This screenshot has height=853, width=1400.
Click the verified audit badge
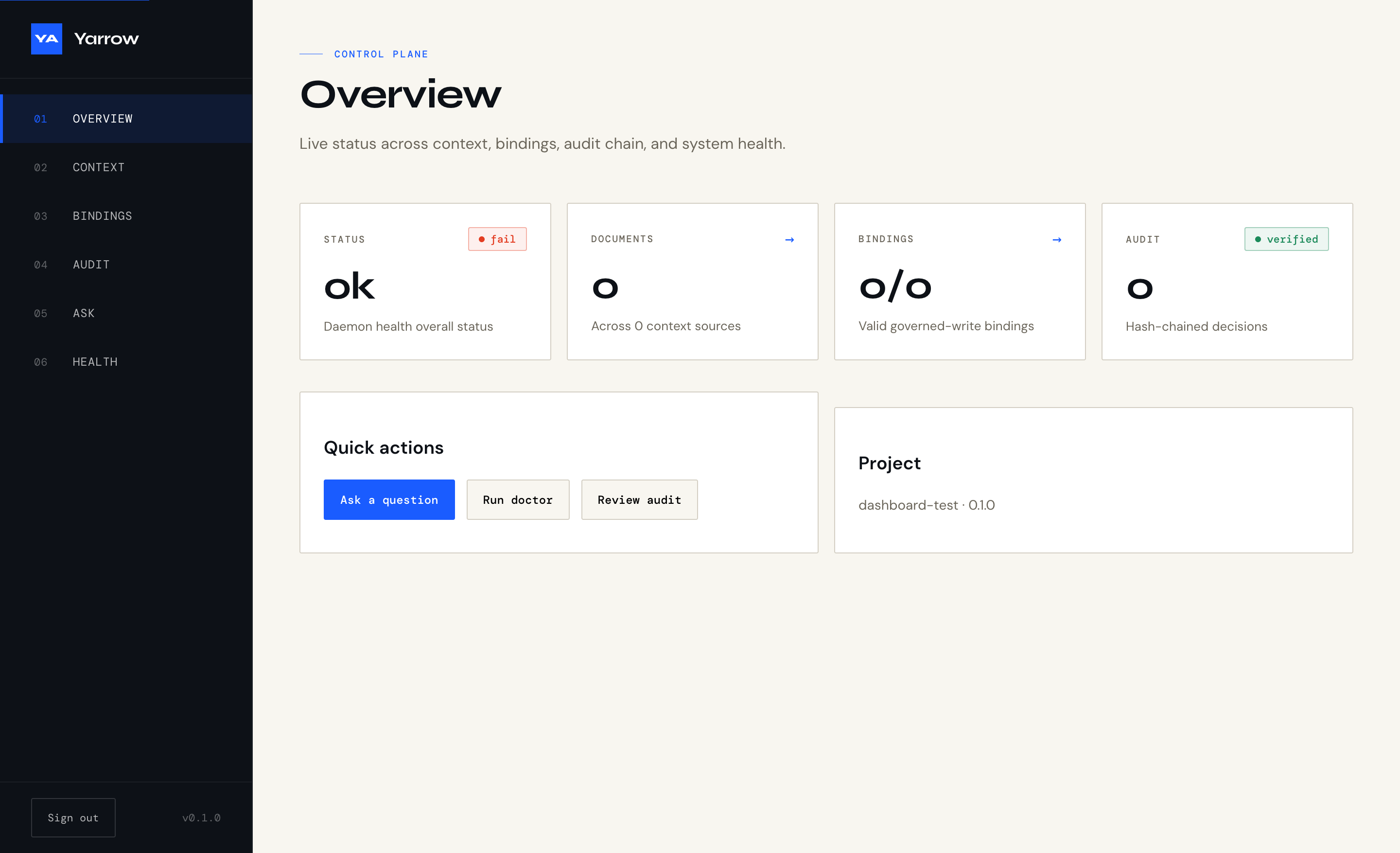pyautogui.click(x=1286, y=239)
